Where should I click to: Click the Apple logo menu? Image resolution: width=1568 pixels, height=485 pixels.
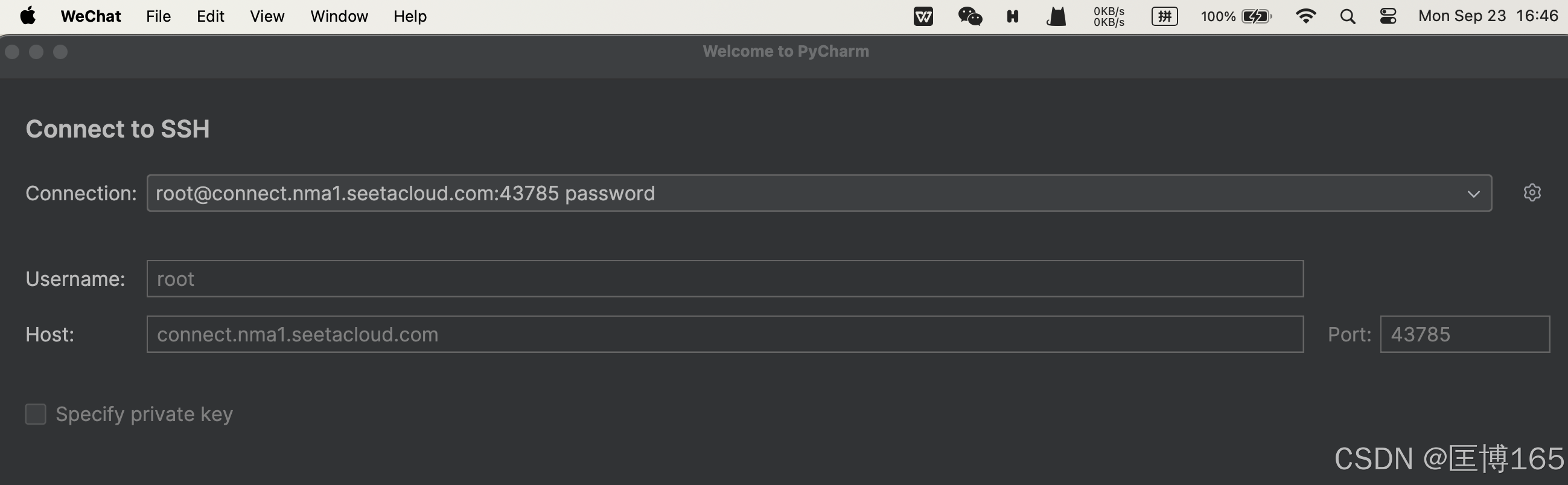[x=27, y=16]
